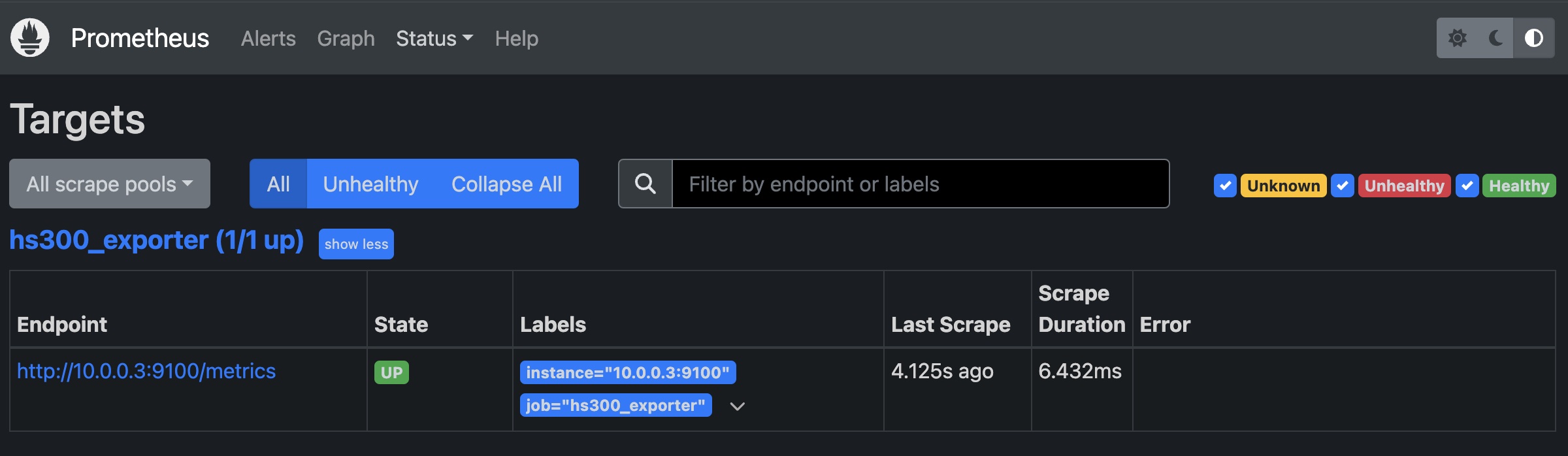Viewport: 1568px width, 456px height.
Task: Open the Help link in navbar
Action: tap(516, 39)
